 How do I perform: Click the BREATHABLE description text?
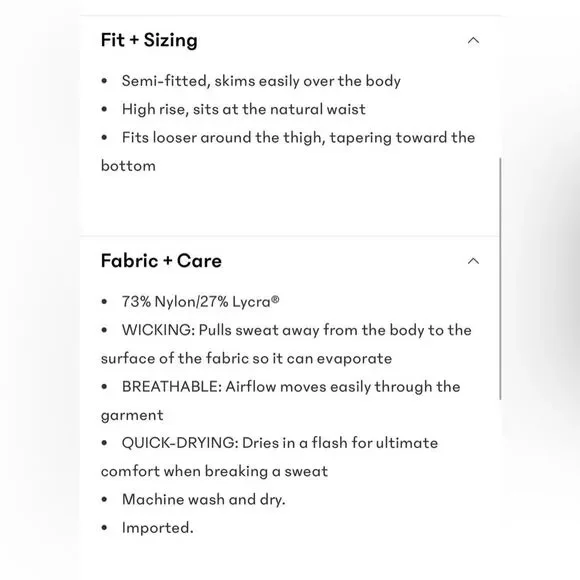281,401
